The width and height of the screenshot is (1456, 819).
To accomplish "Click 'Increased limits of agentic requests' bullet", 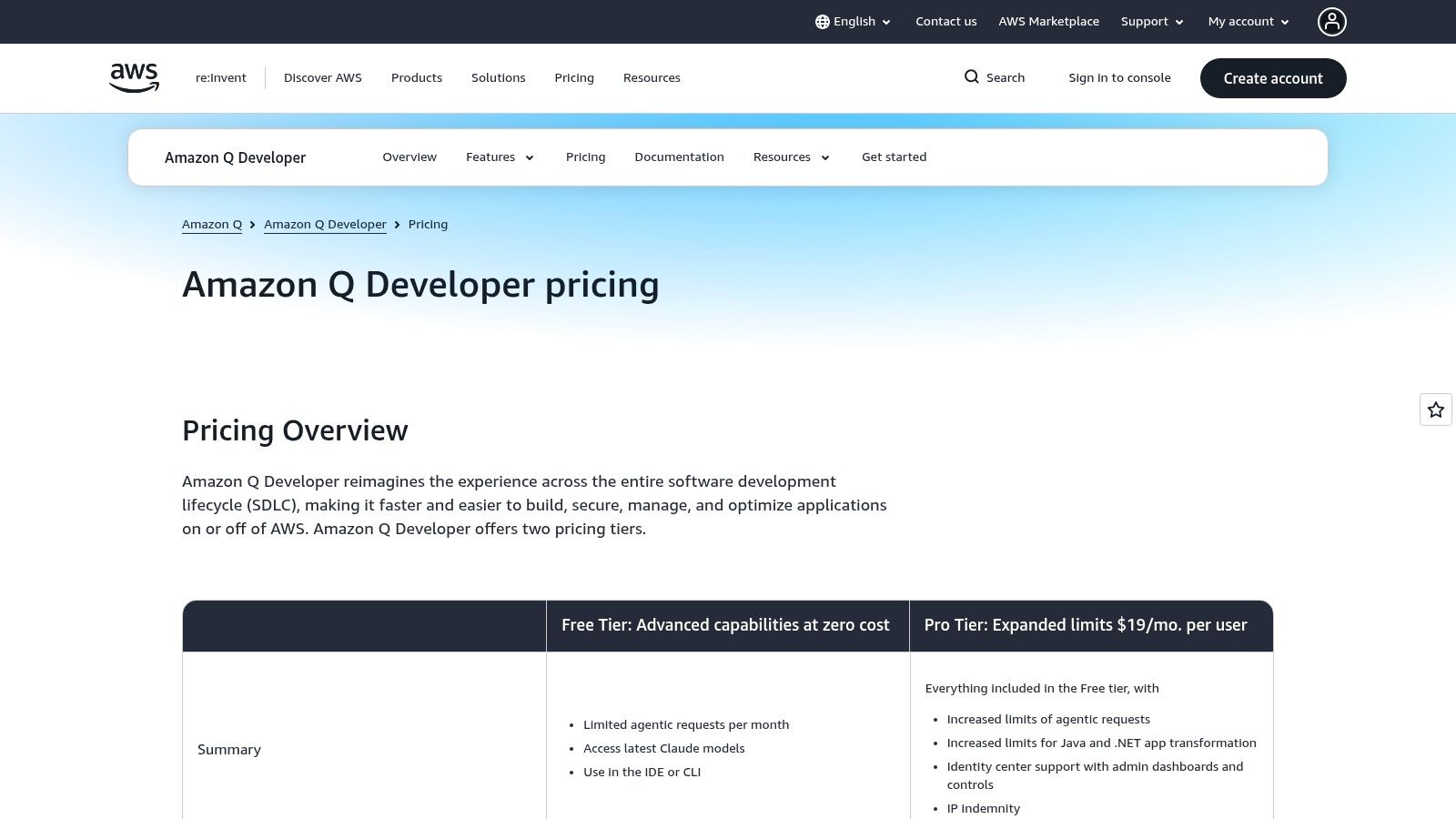I will (x=1048, y=720).
